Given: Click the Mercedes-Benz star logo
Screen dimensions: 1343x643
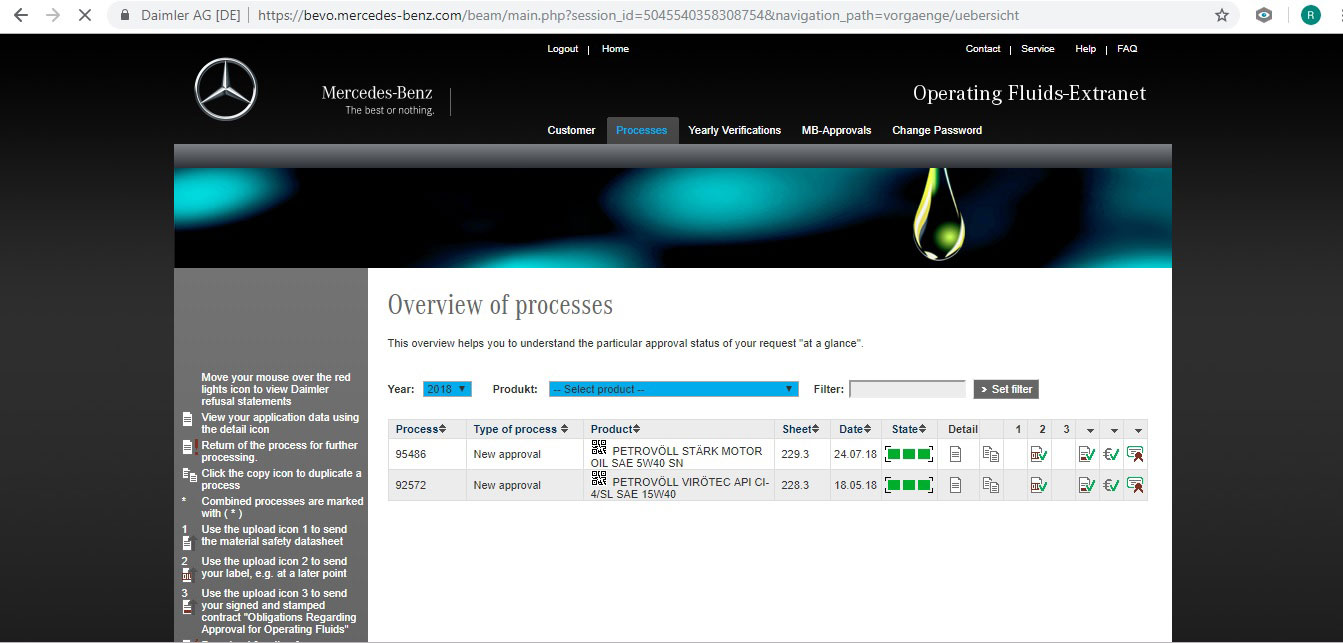Looking at the screenshot, I should coord(226,89).
